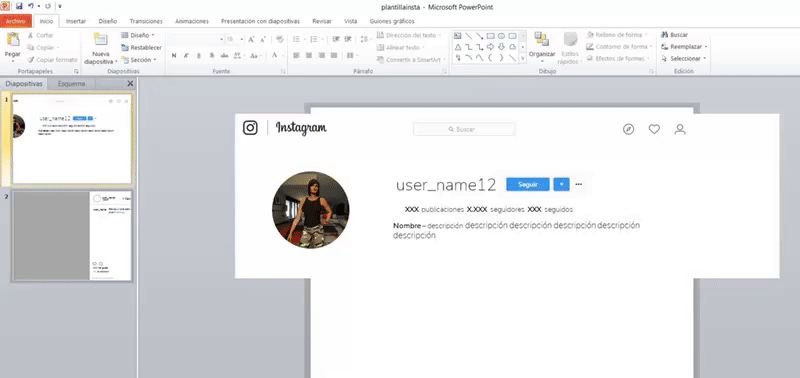Select the text box shape in gallery
This screenshot has height=378, width=800.
(457, 36)
